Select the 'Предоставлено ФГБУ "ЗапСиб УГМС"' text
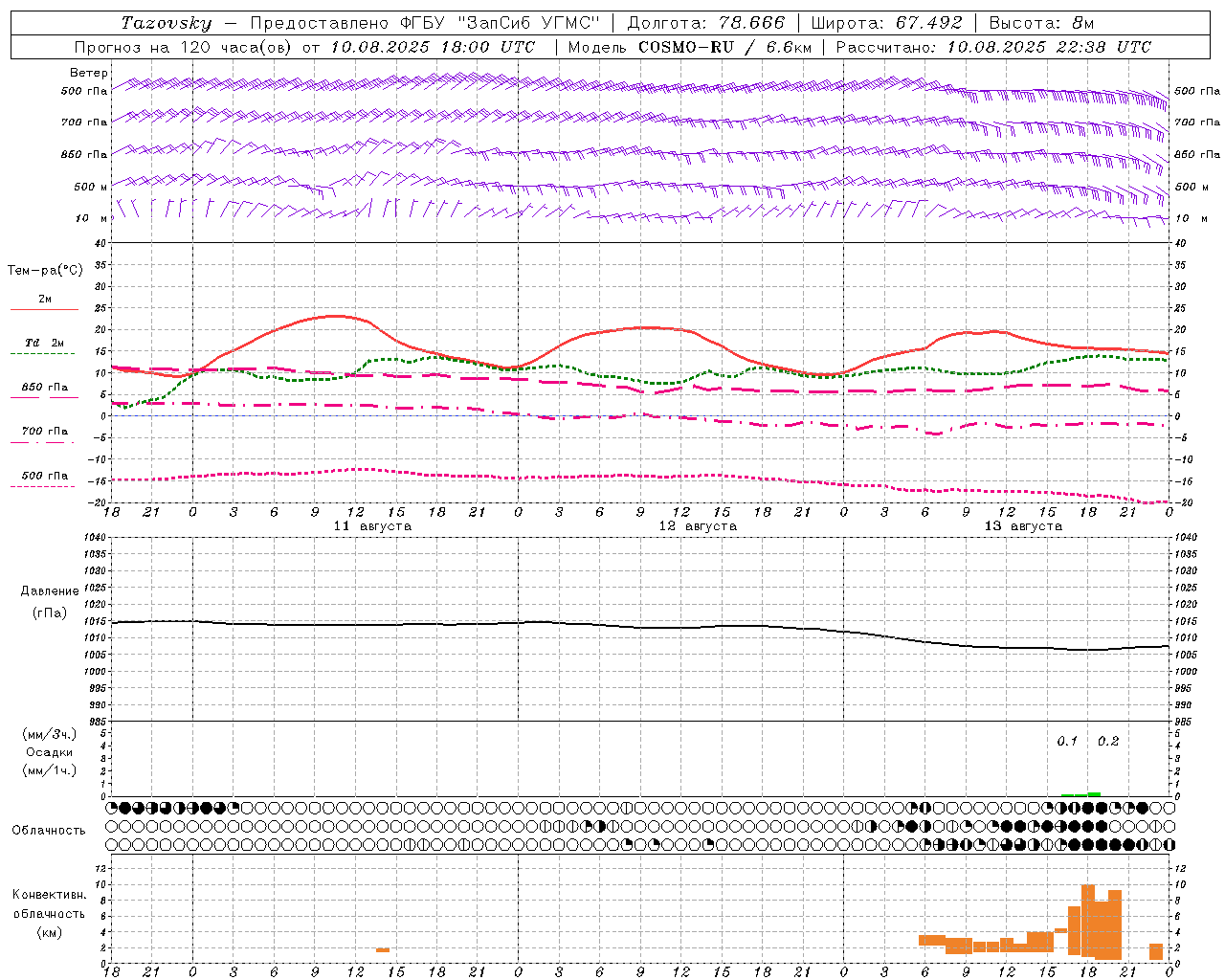This screenshot has width=1225, height=980. (x=424, y=23)
